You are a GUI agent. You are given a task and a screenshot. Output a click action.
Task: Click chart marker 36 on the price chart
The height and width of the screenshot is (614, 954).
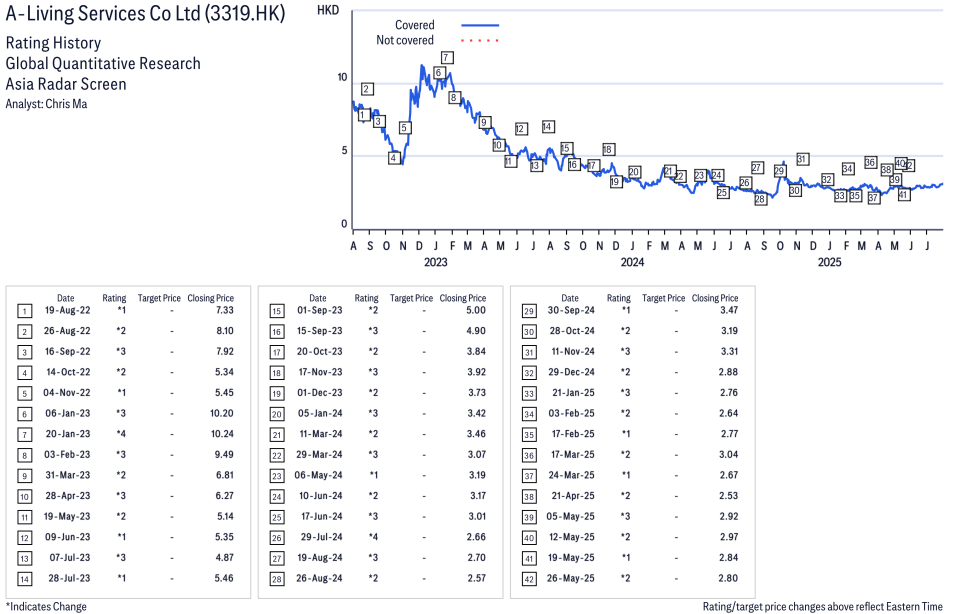871,162
